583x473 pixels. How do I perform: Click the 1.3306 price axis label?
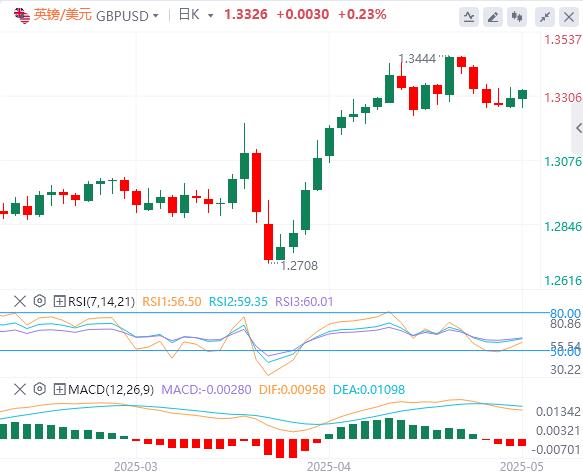coord(563,98)
